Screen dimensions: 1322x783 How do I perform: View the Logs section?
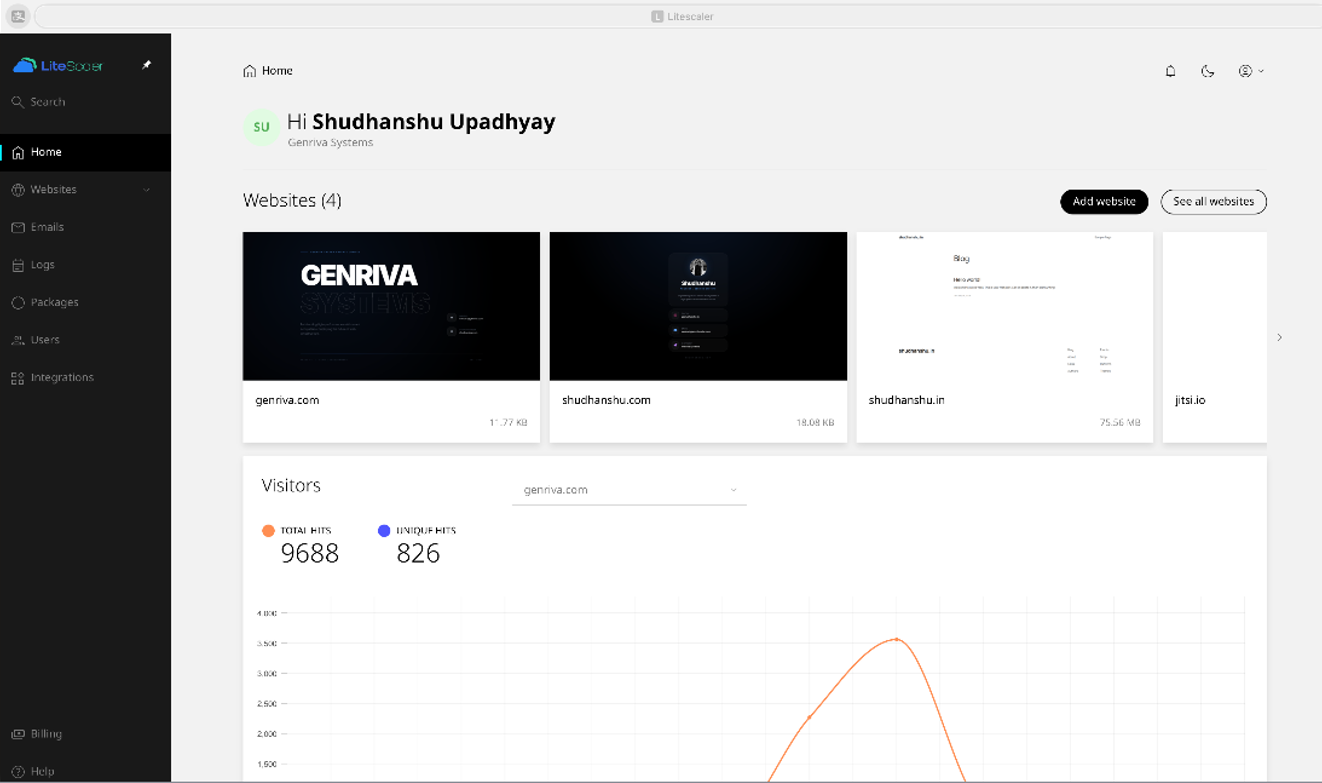[x=44, y=264]
